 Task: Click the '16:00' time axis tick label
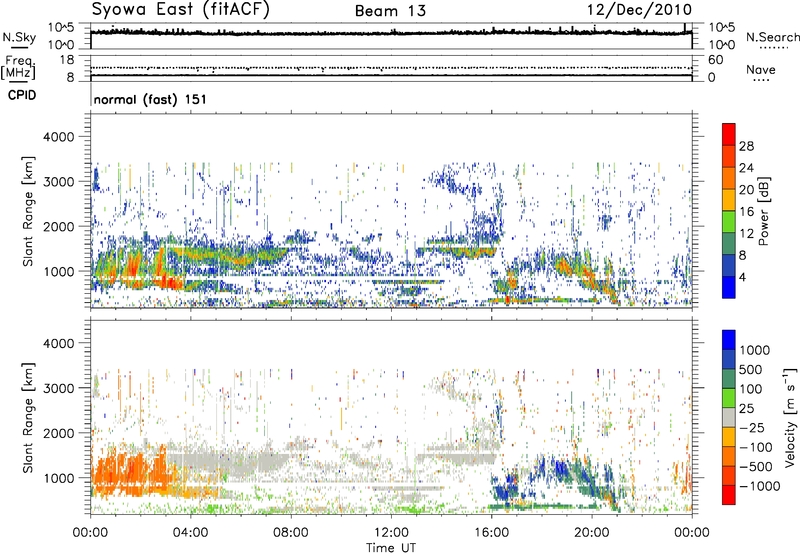coord(491,533)
